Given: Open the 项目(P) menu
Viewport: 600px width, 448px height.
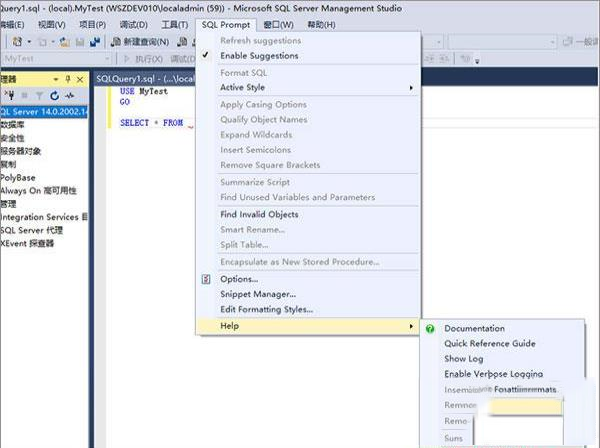Looking at the screenshot, I should [x=93, y=25].
